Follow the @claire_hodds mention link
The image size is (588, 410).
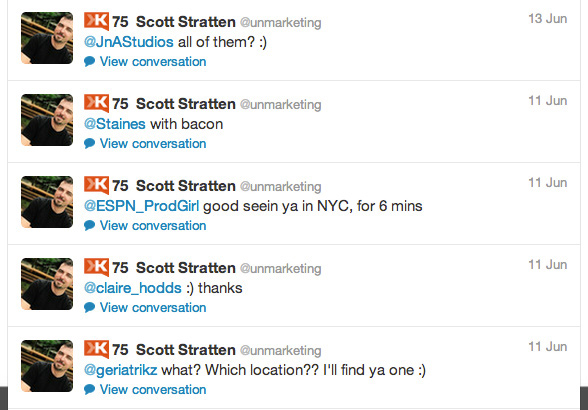133,288
